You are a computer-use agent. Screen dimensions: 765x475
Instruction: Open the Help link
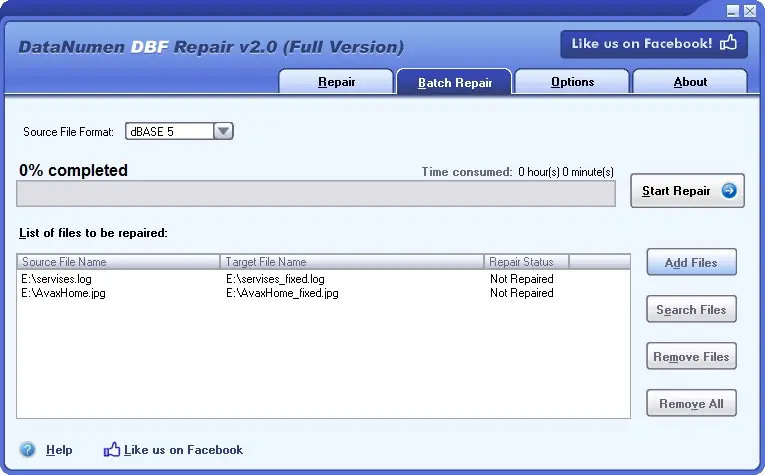(59, 450)
